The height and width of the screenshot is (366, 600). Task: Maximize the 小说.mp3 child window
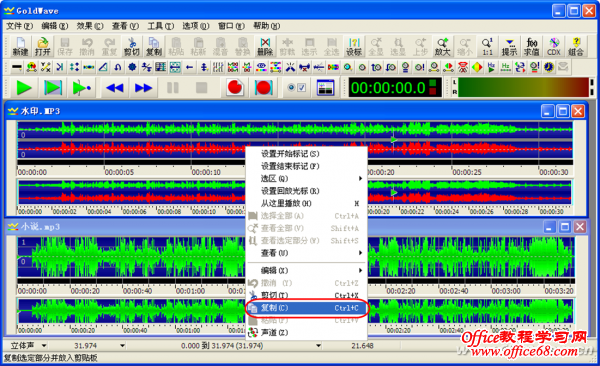click(x=564, y=227)
